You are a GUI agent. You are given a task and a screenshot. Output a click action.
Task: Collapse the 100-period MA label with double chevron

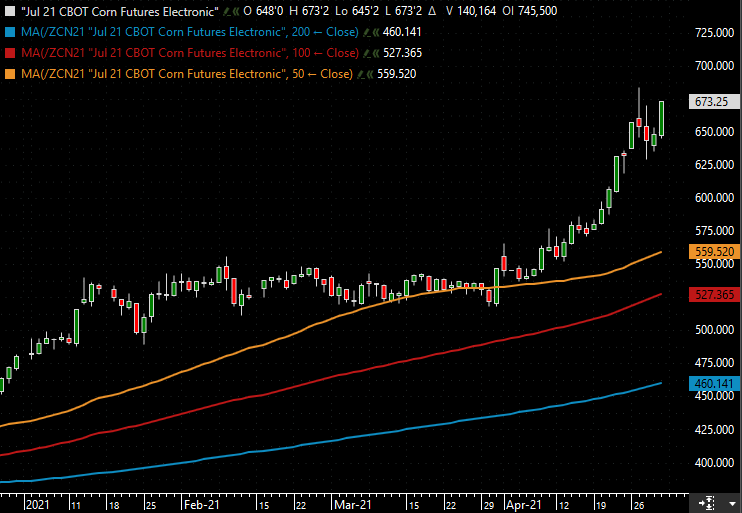click(x=376, y=53)
